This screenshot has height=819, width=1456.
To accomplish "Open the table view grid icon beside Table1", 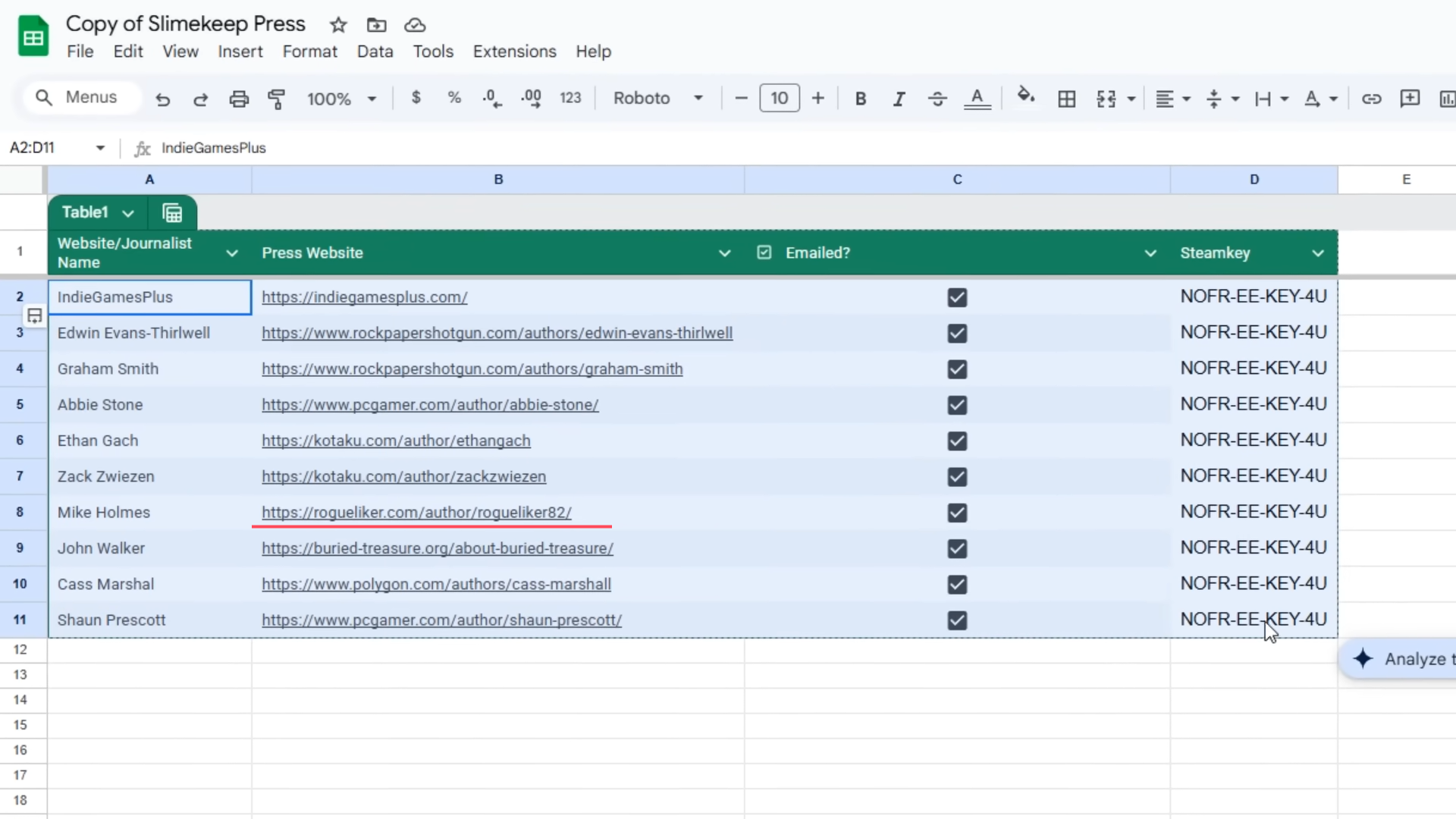I will coord(172,213).
